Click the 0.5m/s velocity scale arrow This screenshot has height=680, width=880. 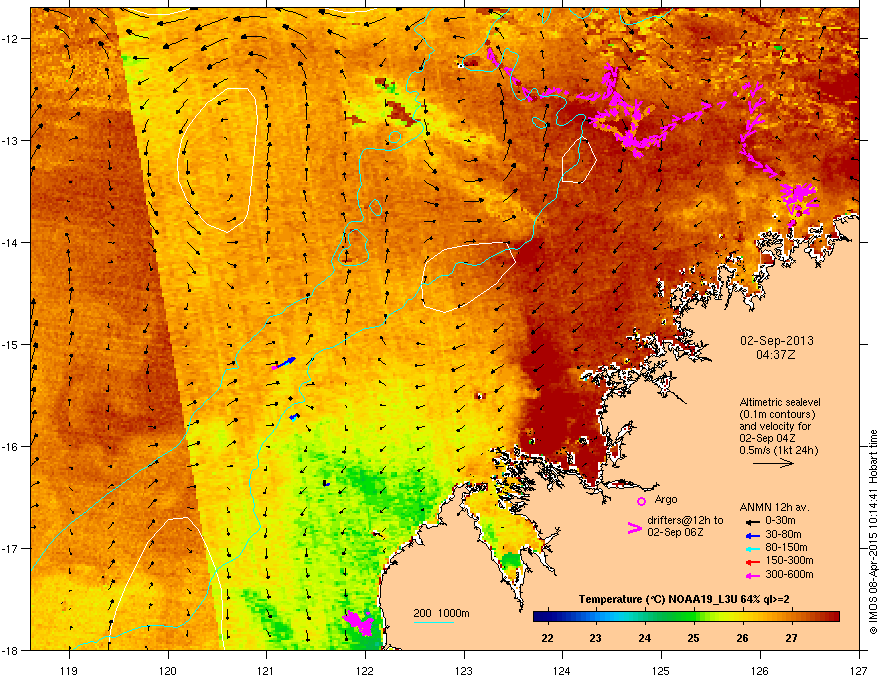[x=773, y=463]
